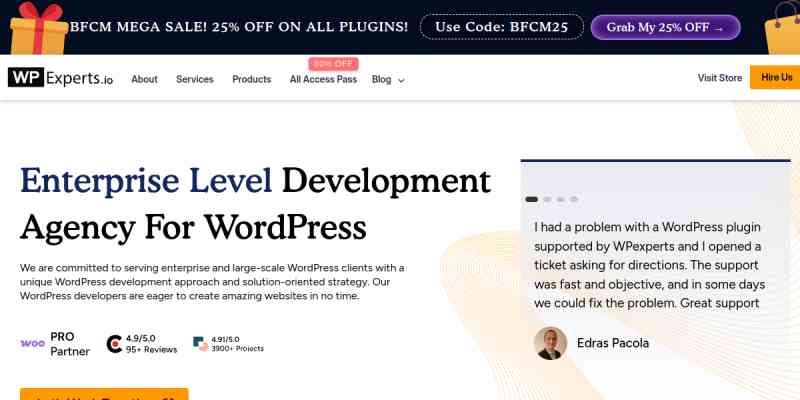Click the gift box icon in sale banner

click(x=34, y=26)
